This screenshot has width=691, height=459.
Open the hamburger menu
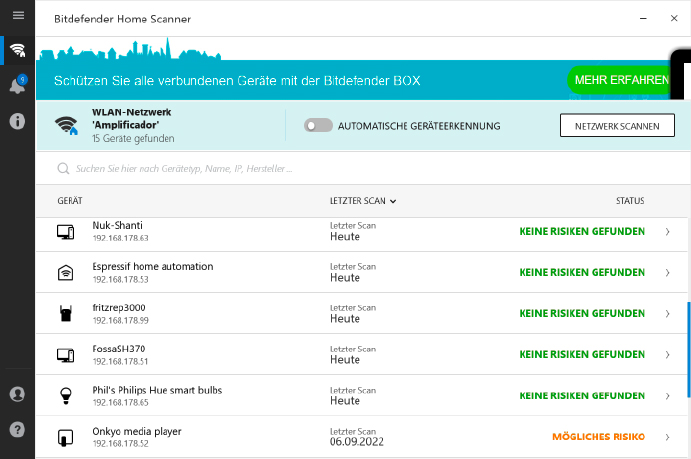pyautogui.click(x=18, y=16)
